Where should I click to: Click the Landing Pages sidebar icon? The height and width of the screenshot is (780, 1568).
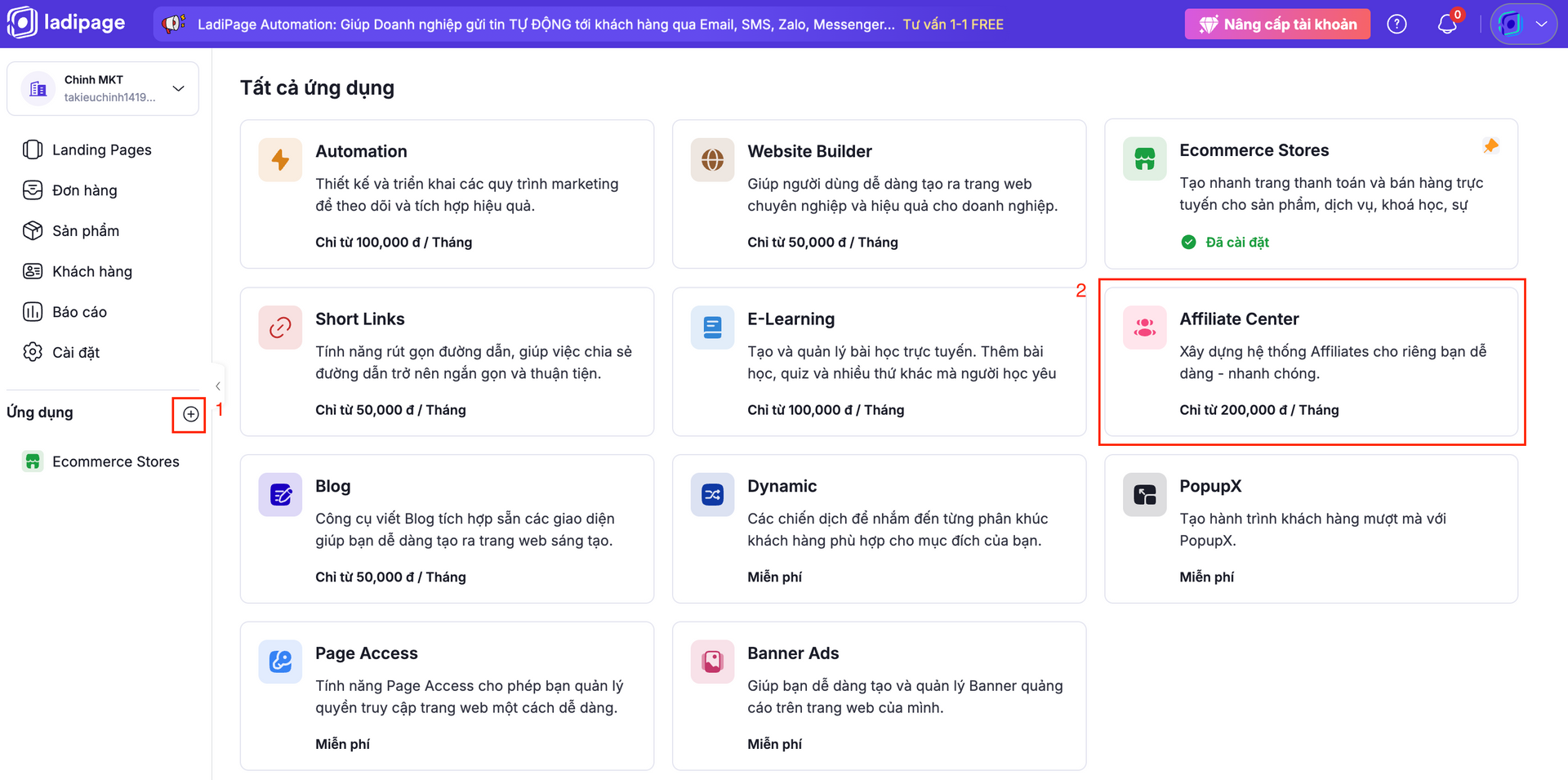tap(33, 149)
